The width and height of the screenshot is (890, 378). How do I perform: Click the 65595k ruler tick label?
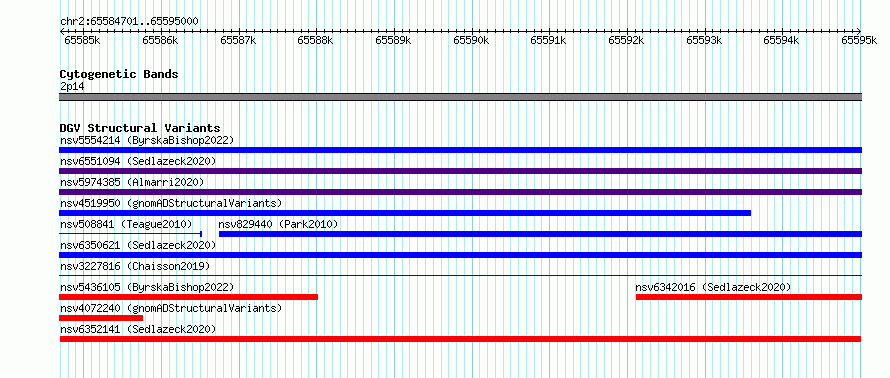pos(859,40)
